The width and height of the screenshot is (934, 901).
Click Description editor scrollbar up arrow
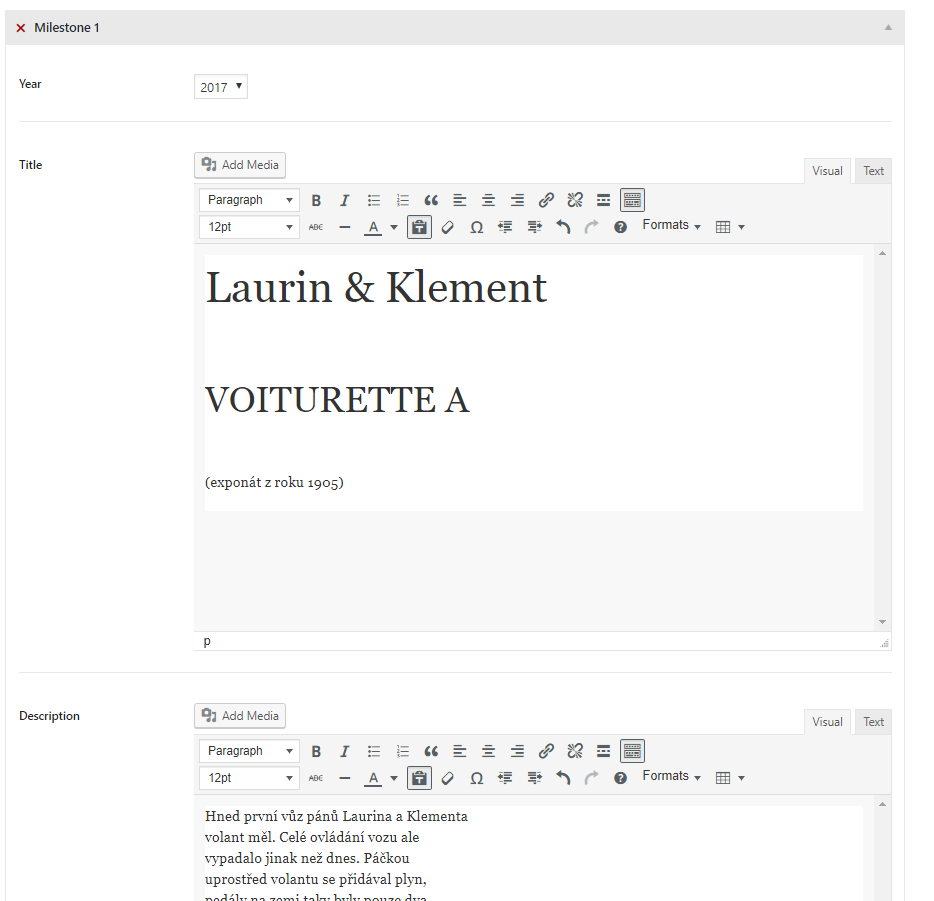coord(882,805)
